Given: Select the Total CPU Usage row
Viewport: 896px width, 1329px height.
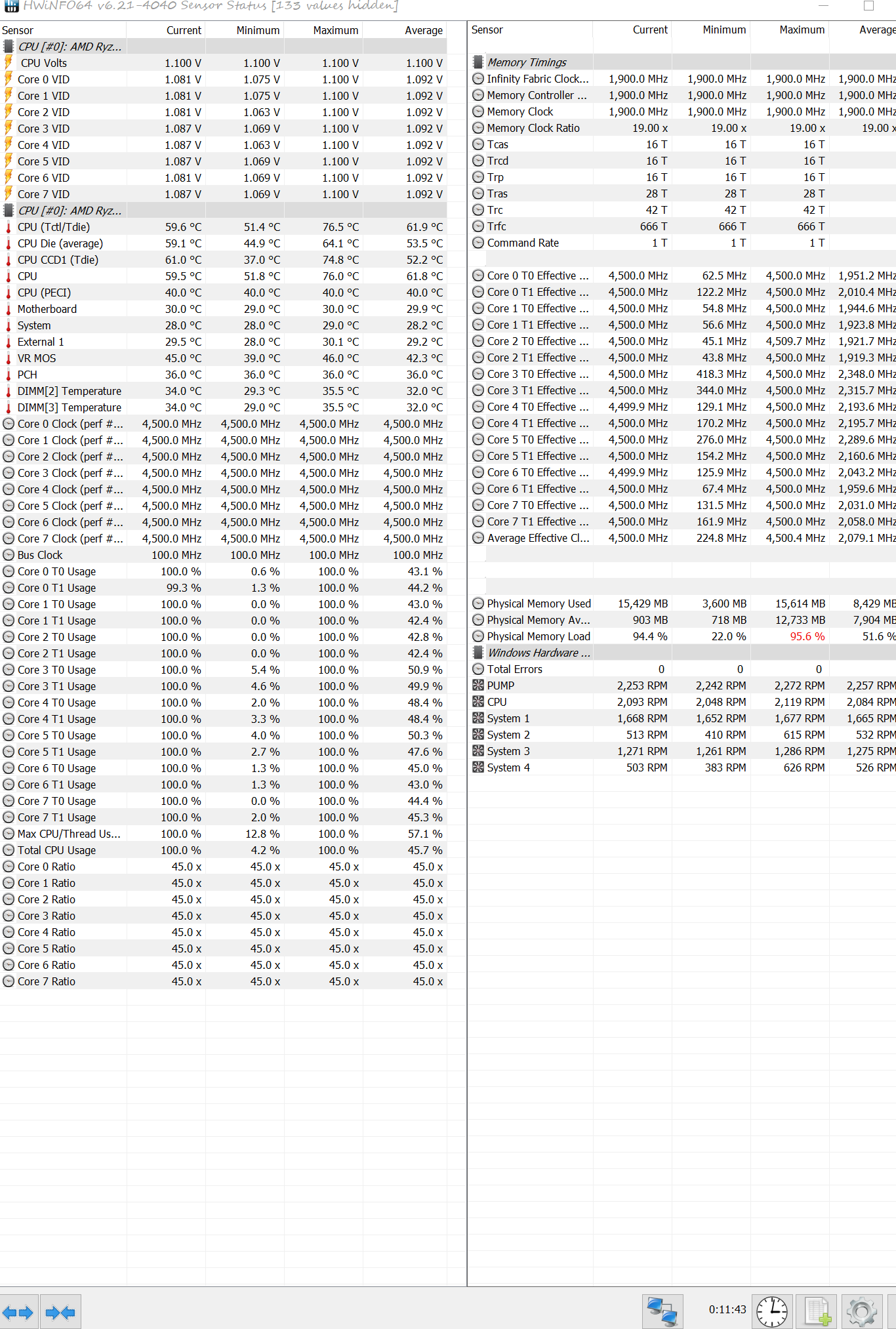Looking at the screenshot, I should [x=223, y=850].
